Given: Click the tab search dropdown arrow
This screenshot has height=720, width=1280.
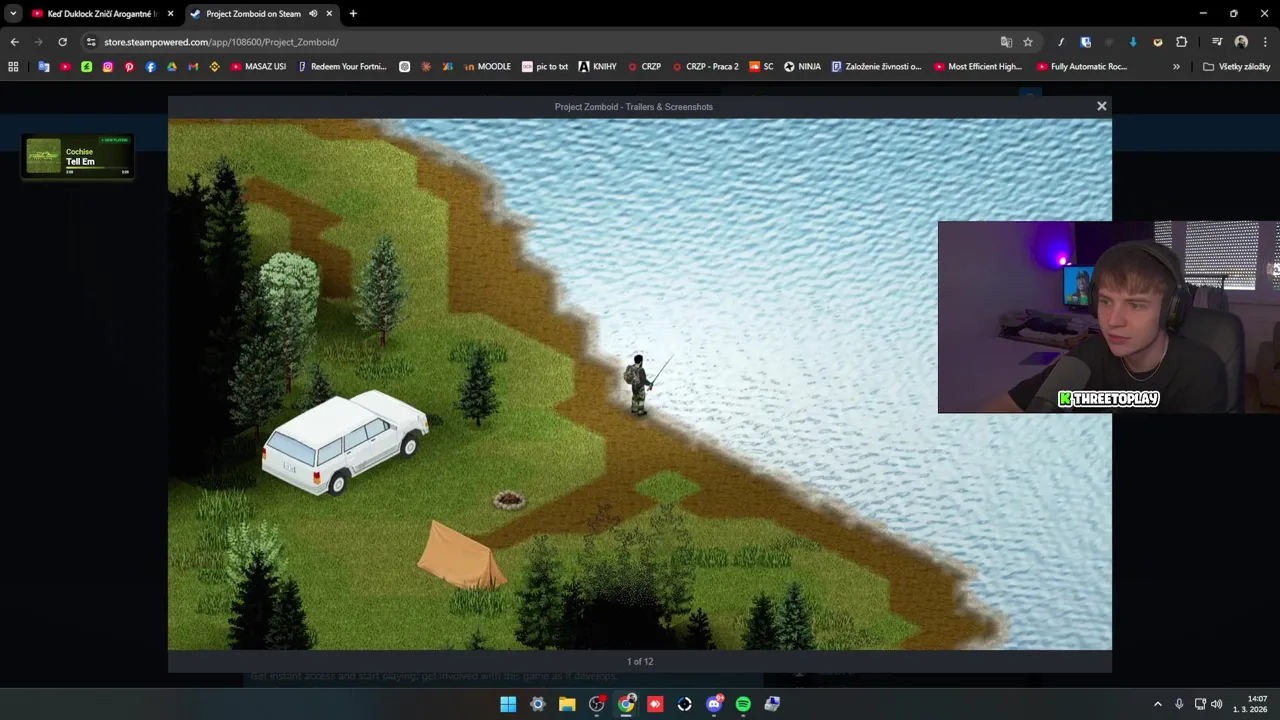Looking at the screenshot, I should (x=13, y=14).
